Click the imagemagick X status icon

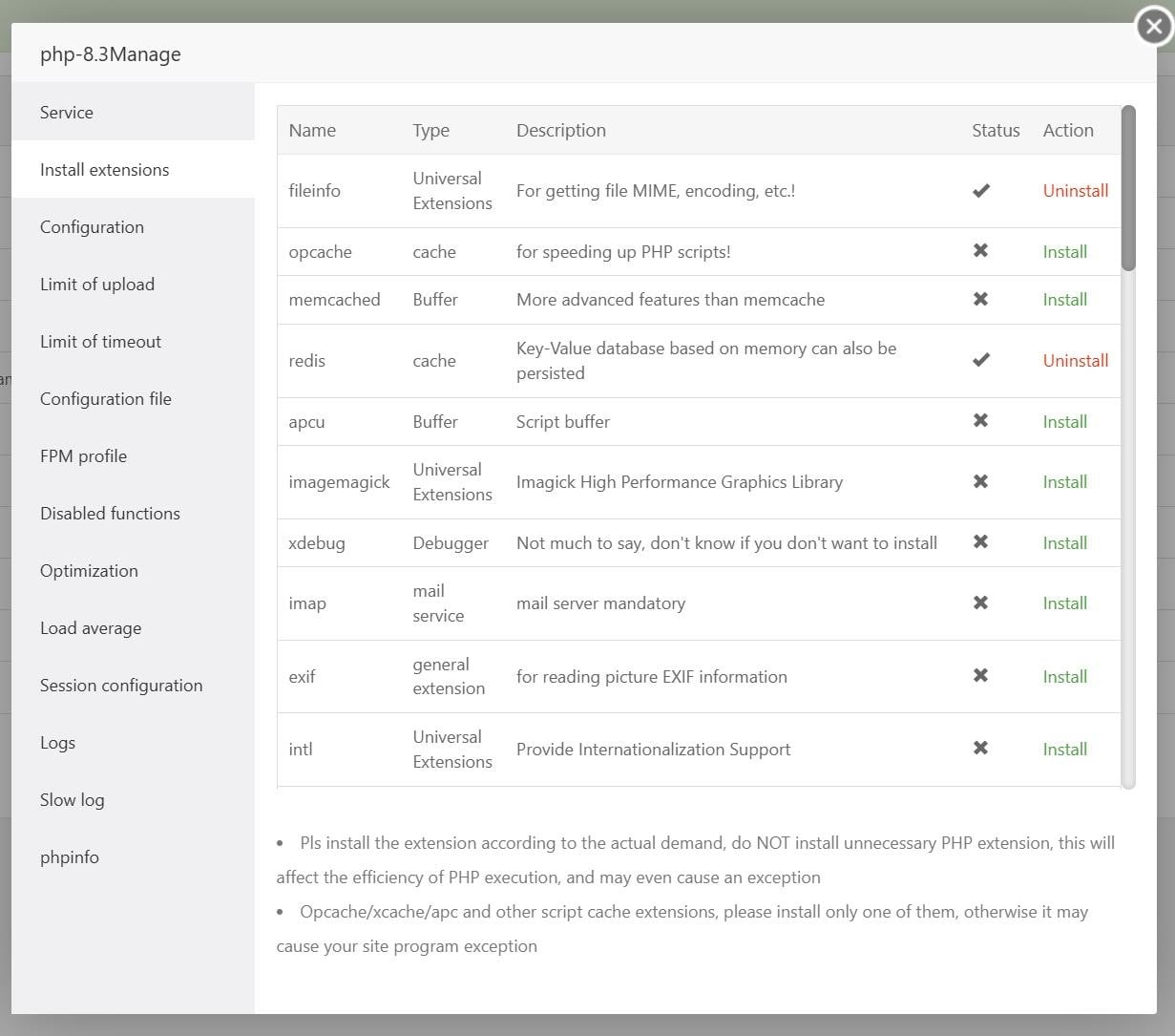point(980,482)
